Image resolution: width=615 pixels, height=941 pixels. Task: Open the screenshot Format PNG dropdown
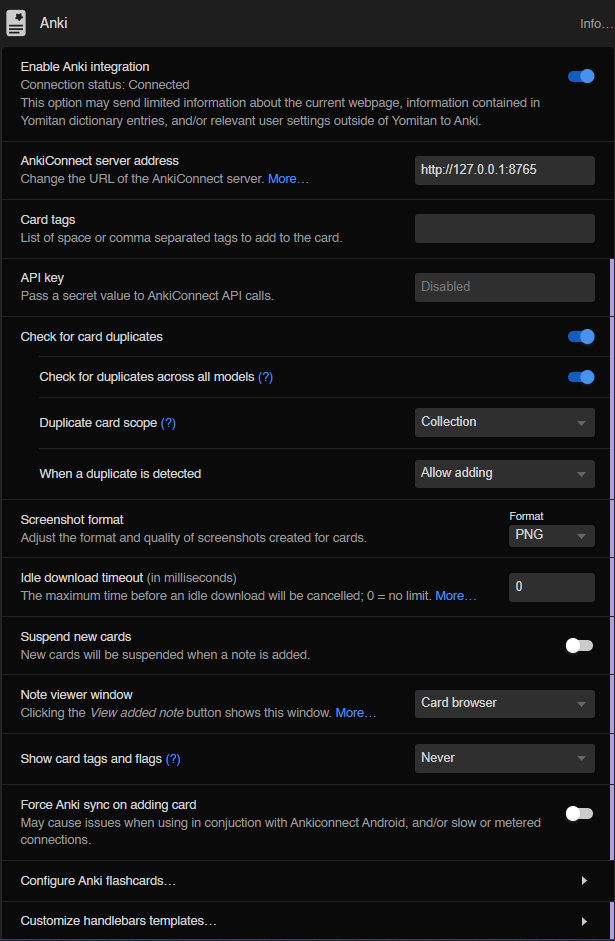pos(551,535)
